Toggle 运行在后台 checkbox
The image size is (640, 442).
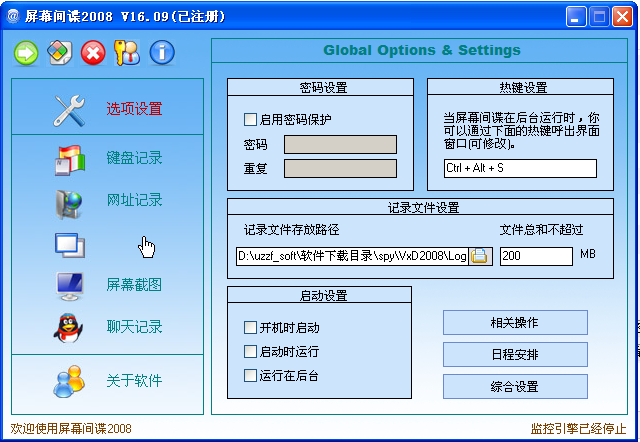(x=250, y=375)
